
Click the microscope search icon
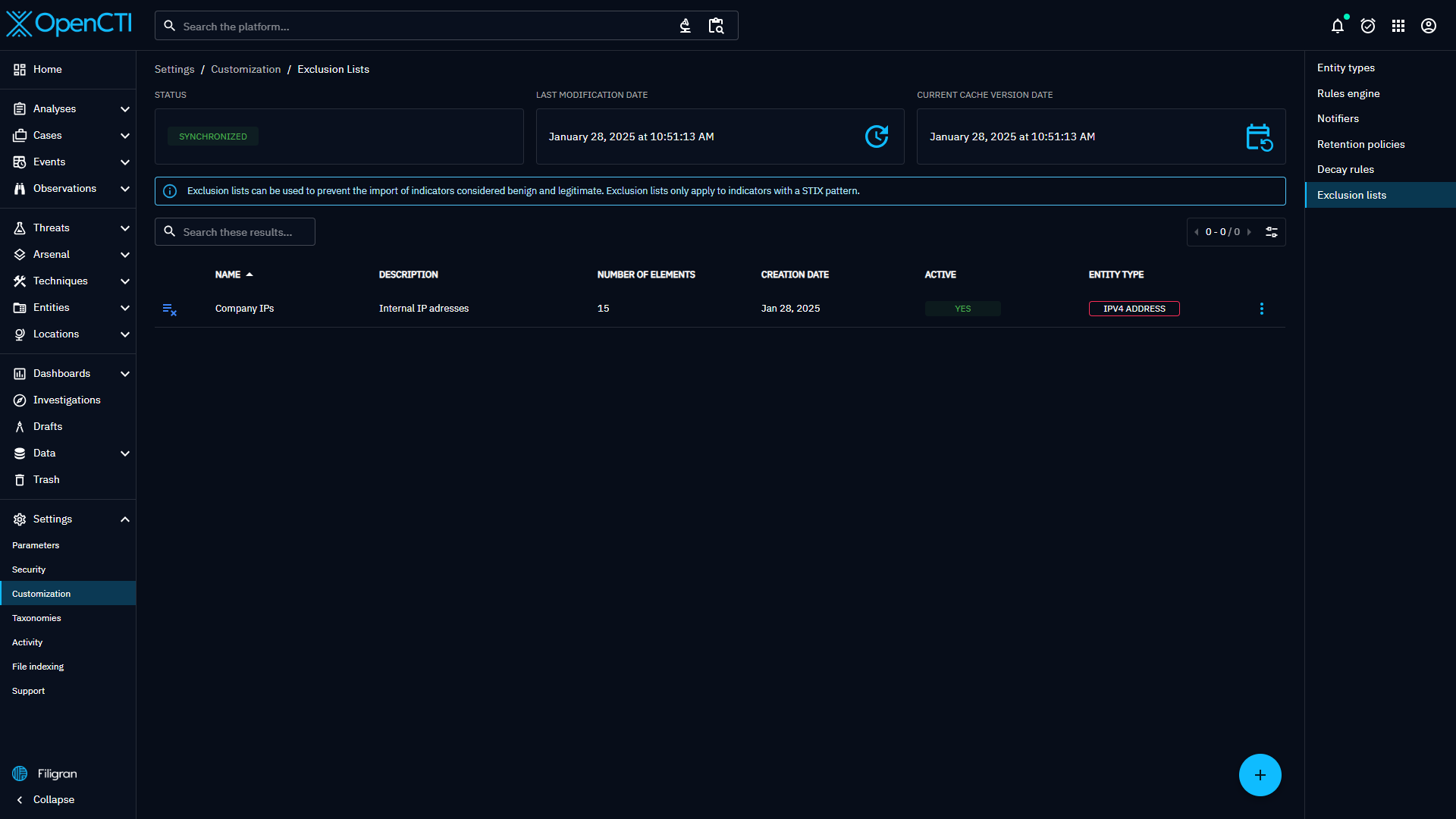pos(685,27)
